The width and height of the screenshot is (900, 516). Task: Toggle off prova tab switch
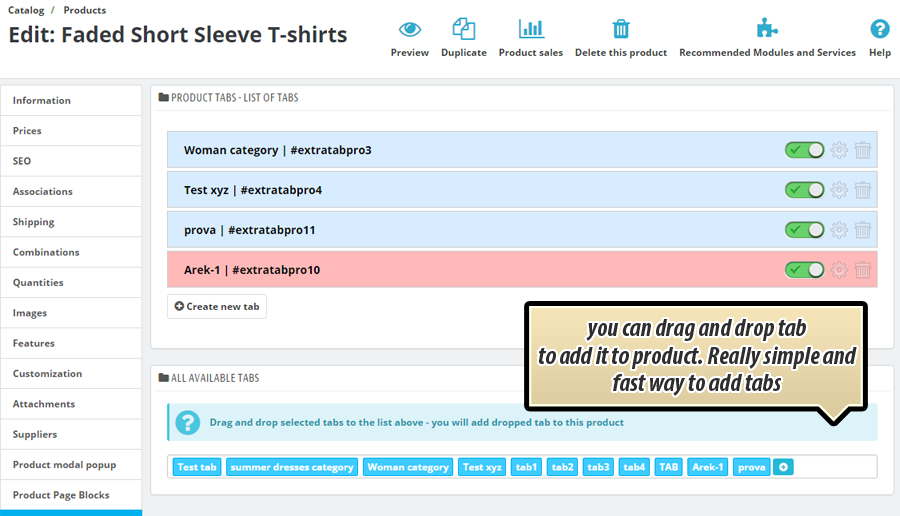(x=805, y=230)
